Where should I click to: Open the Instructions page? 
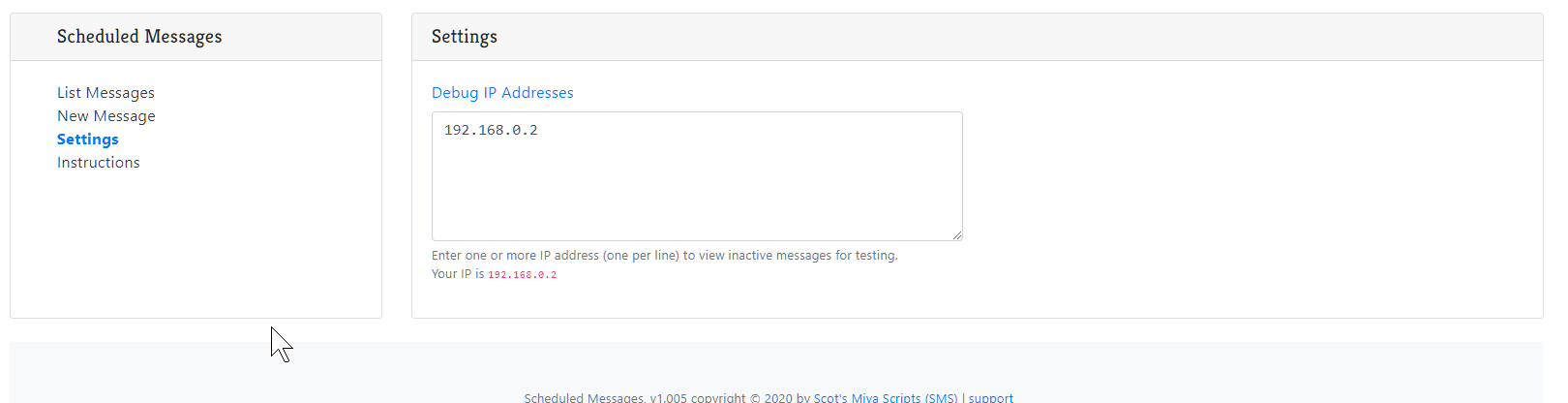pyautogui.click(x=98, y=163)
